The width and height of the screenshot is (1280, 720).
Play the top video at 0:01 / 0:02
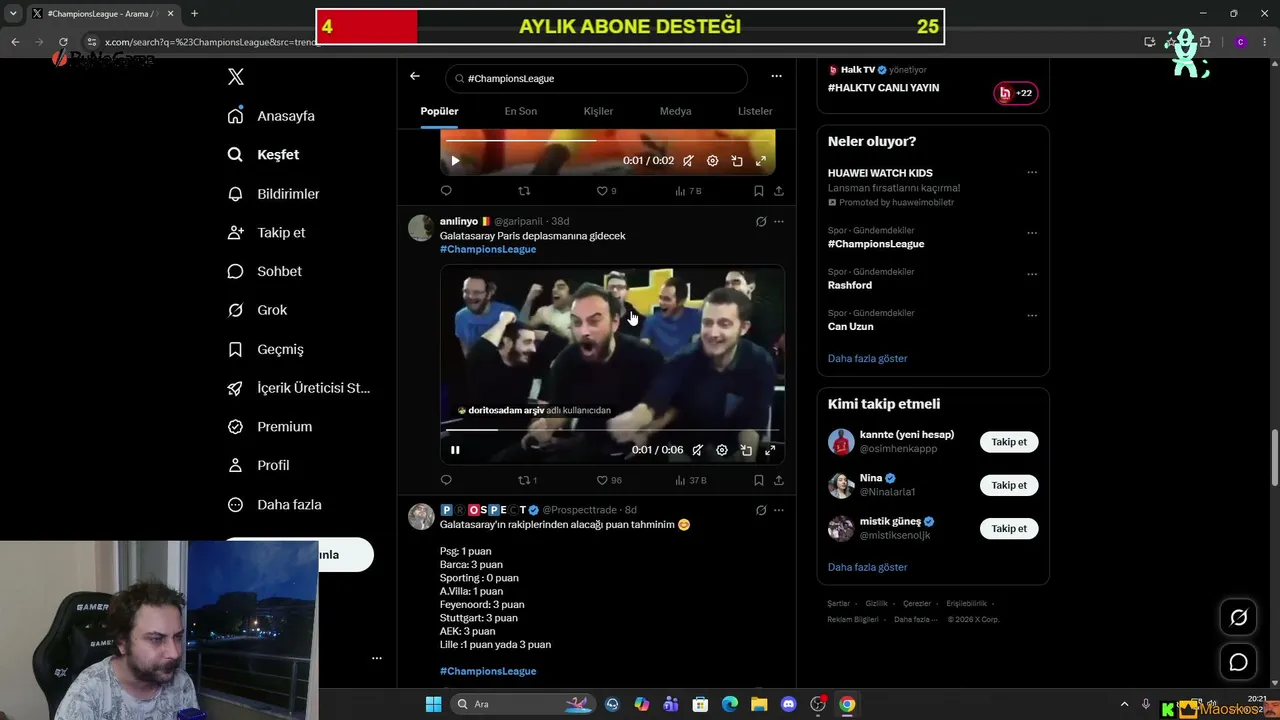455,160
